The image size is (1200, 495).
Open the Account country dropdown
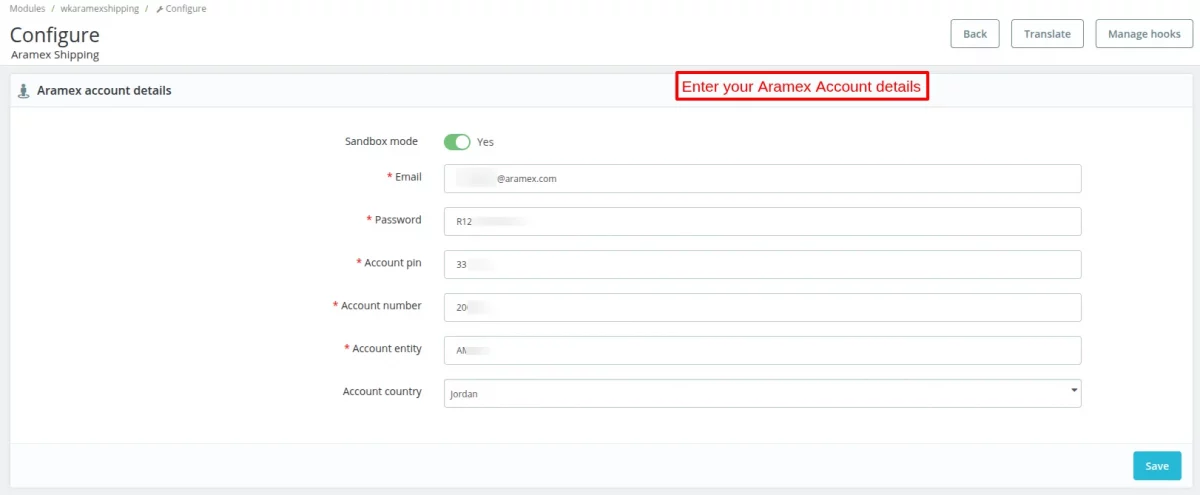762,393
